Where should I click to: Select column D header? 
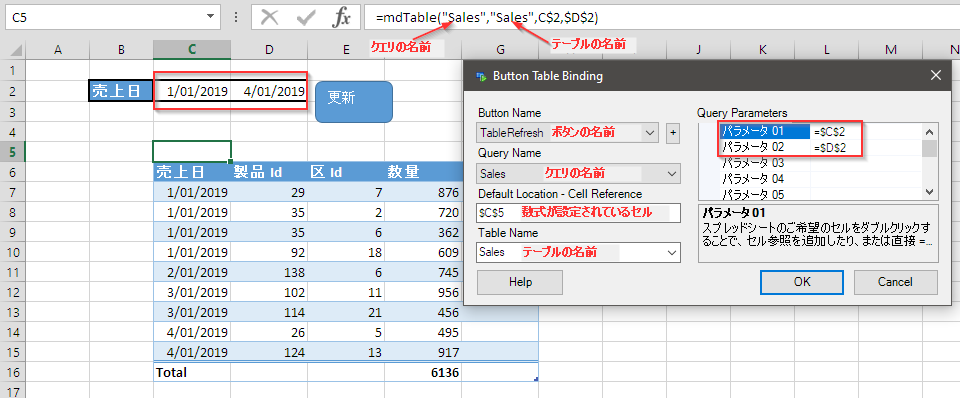(x=269, y=50)
